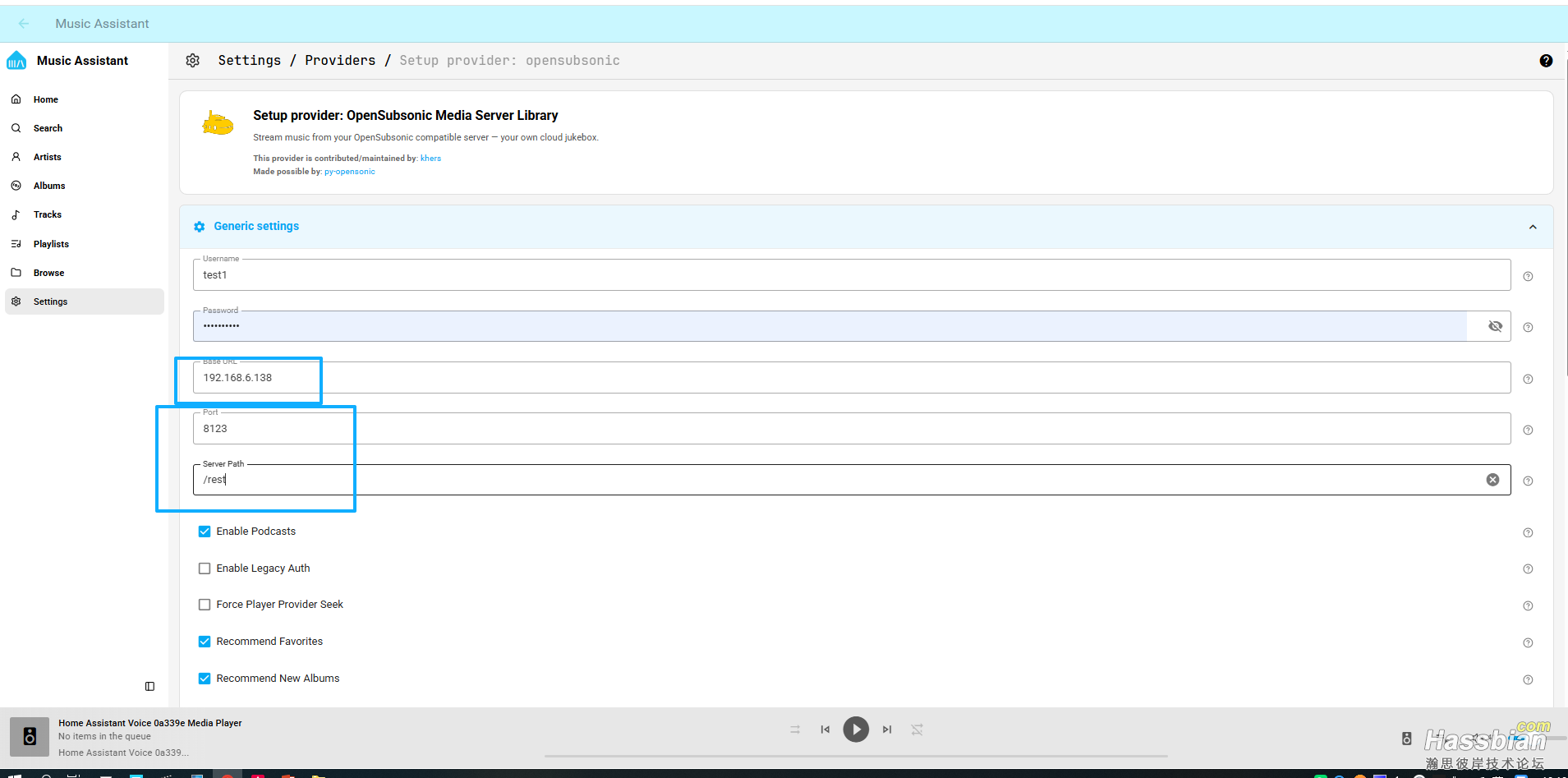
Task: Click the playback progress bar
Action: point(855,756)
